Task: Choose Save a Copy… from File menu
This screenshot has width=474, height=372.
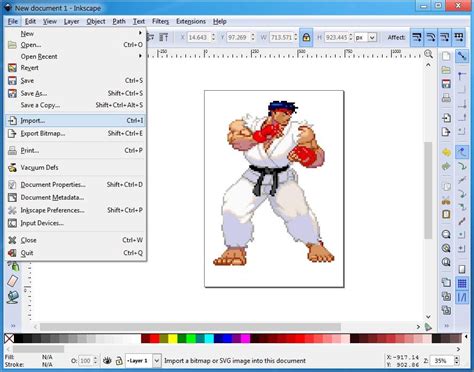Action: pos(76,105)
